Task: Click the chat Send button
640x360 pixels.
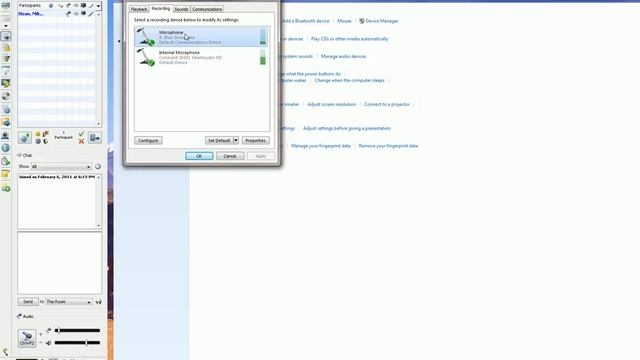Action: pos(28,302)
